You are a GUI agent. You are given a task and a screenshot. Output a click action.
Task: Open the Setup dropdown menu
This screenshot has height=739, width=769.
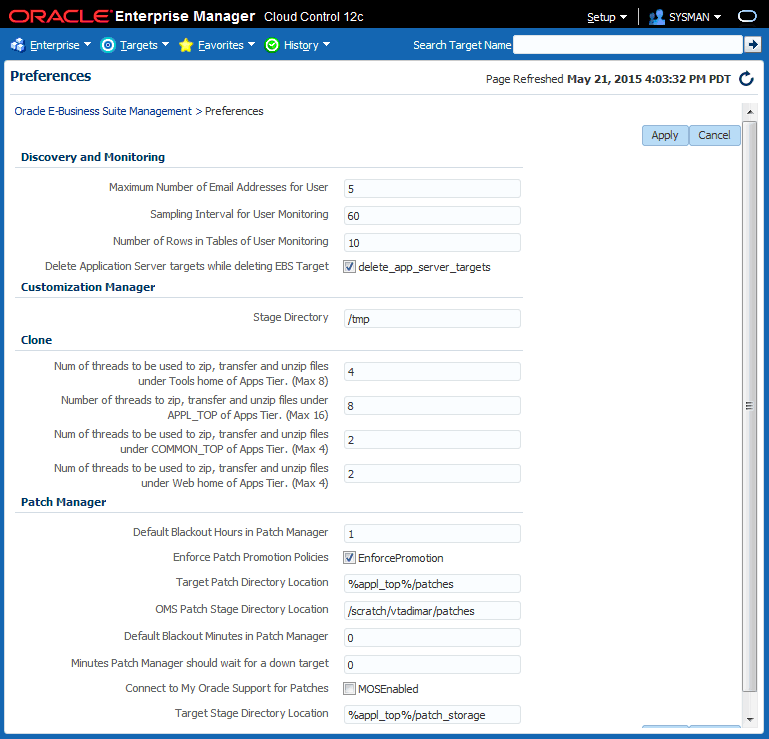[607, 17]
